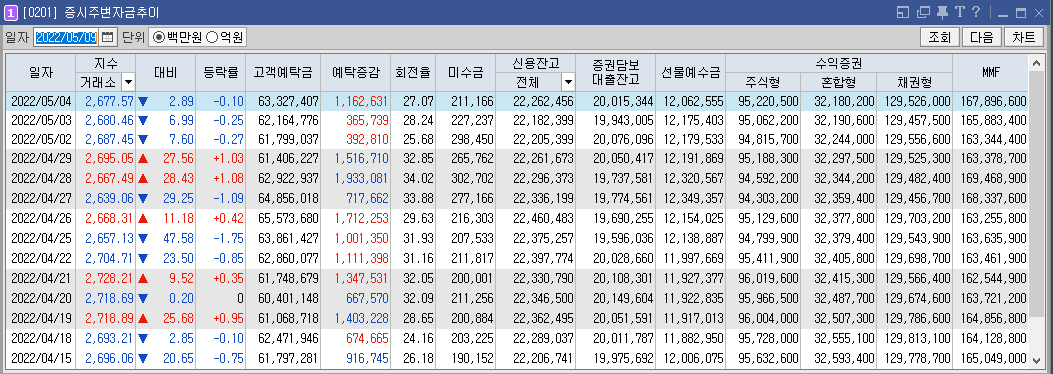The width and height of the screenshot is (1053, 374).
Task: Click the window layout icon in title bar
Action: pyautogui.click(x=903, y=12)
